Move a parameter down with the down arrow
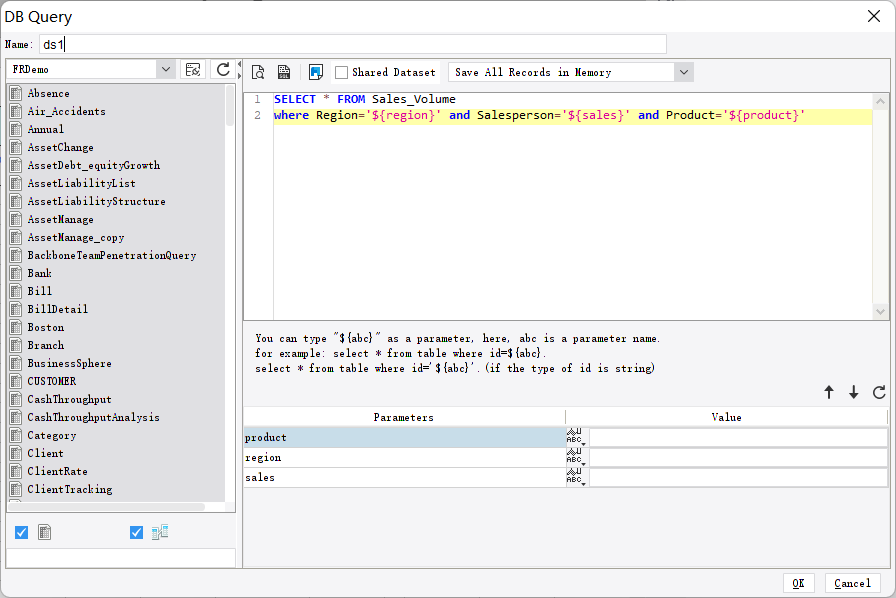This screenshot has height=598, width=896. pos(852,392)
